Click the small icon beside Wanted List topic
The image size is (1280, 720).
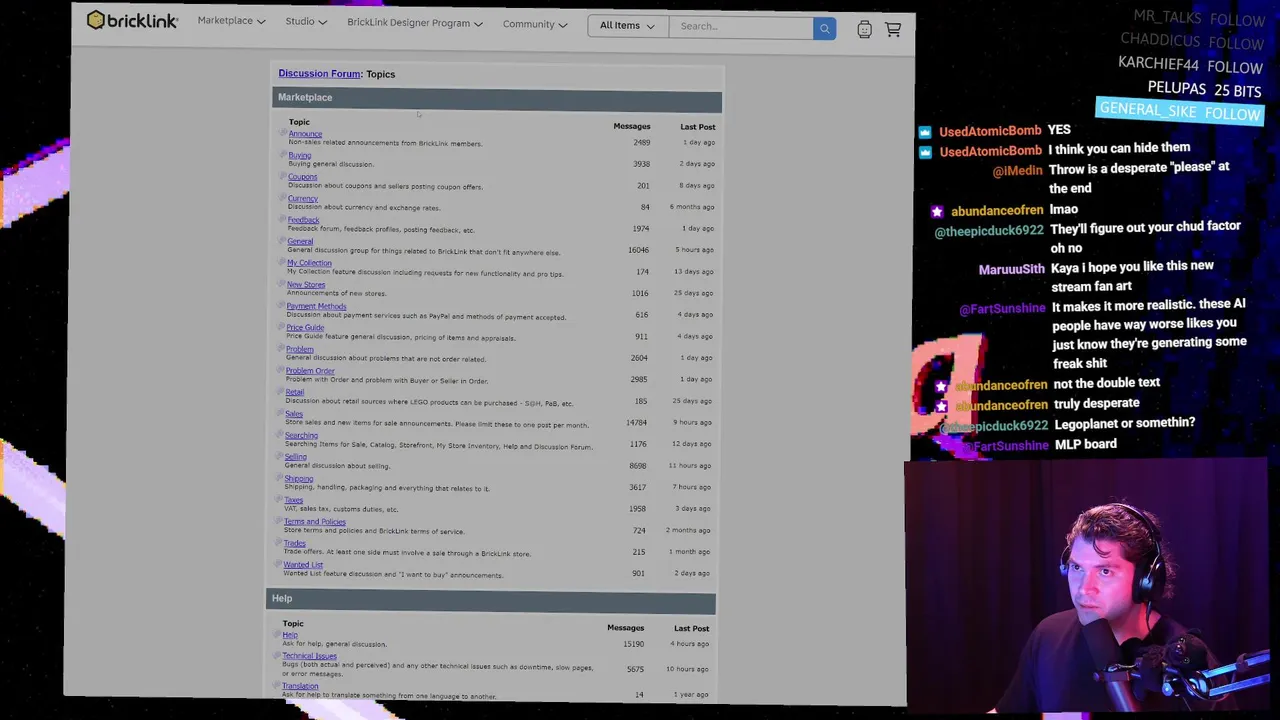pyautogui.click(x=278, y=564)
